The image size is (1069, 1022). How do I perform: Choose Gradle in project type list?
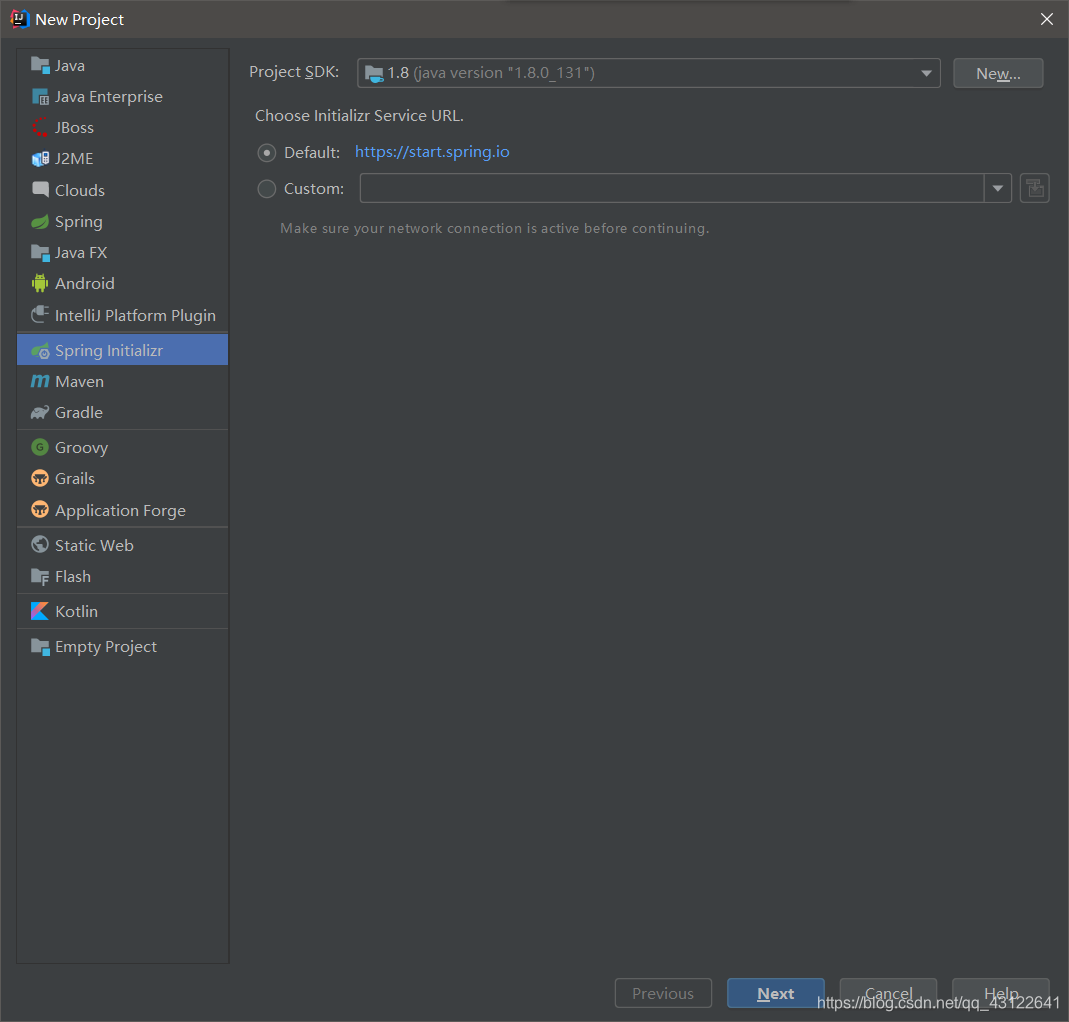point(123,412)
